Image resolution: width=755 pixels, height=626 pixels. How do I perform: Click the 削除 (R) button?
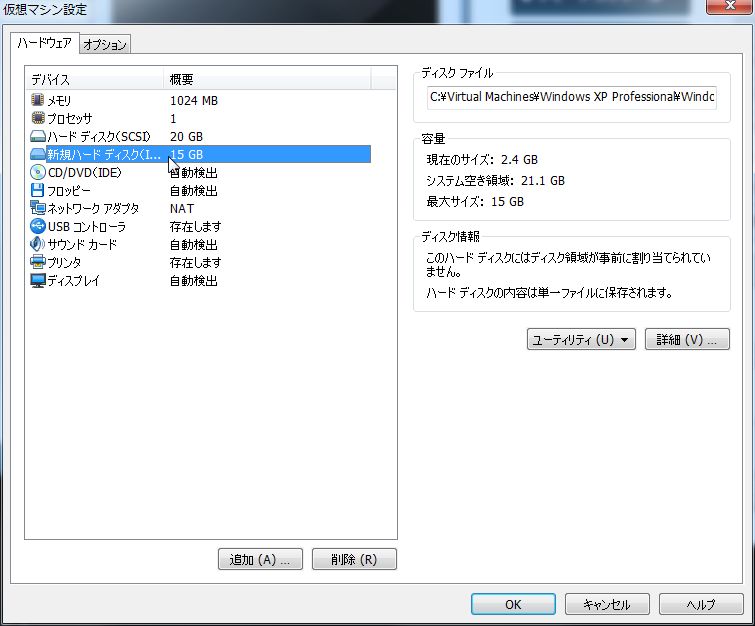(x=354, y=559)
